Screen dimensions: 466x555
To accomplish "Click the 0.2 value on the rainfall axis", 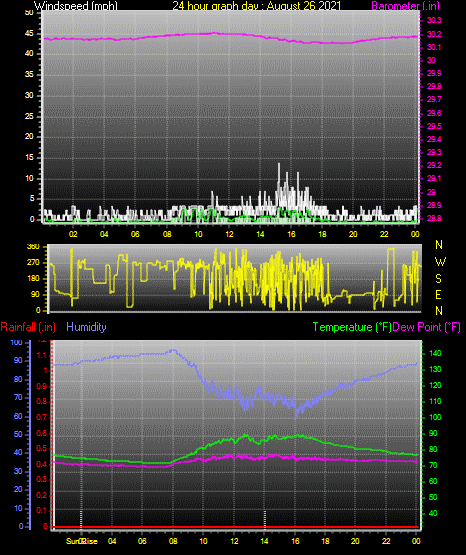I will 42,495.
